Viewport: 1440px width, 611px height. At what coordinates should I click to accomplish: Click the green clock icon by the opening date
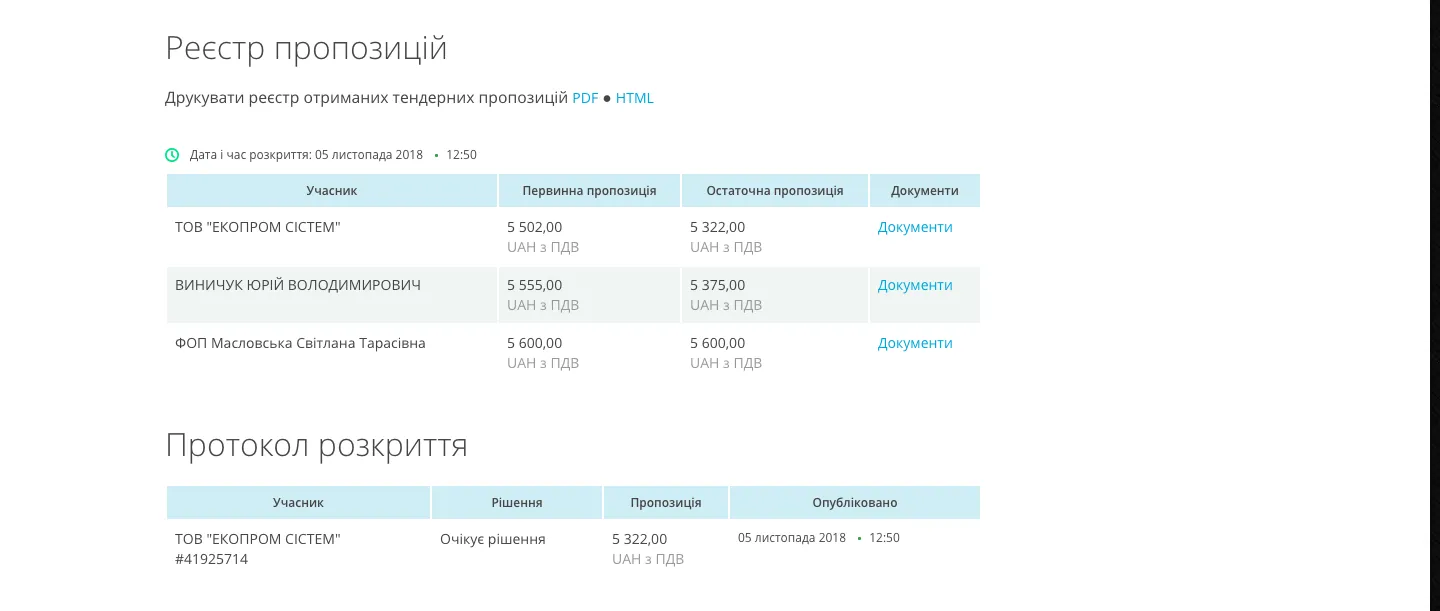pos(172,155)
